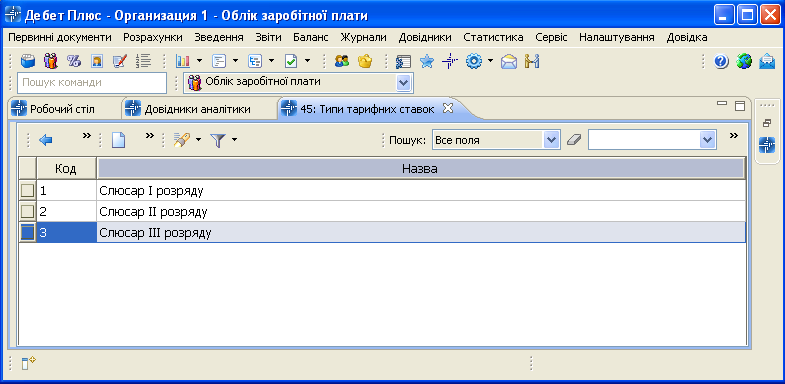Click the blue back arrow in list toolbar
Screen dimensions: 785x384
coord(46,141)
